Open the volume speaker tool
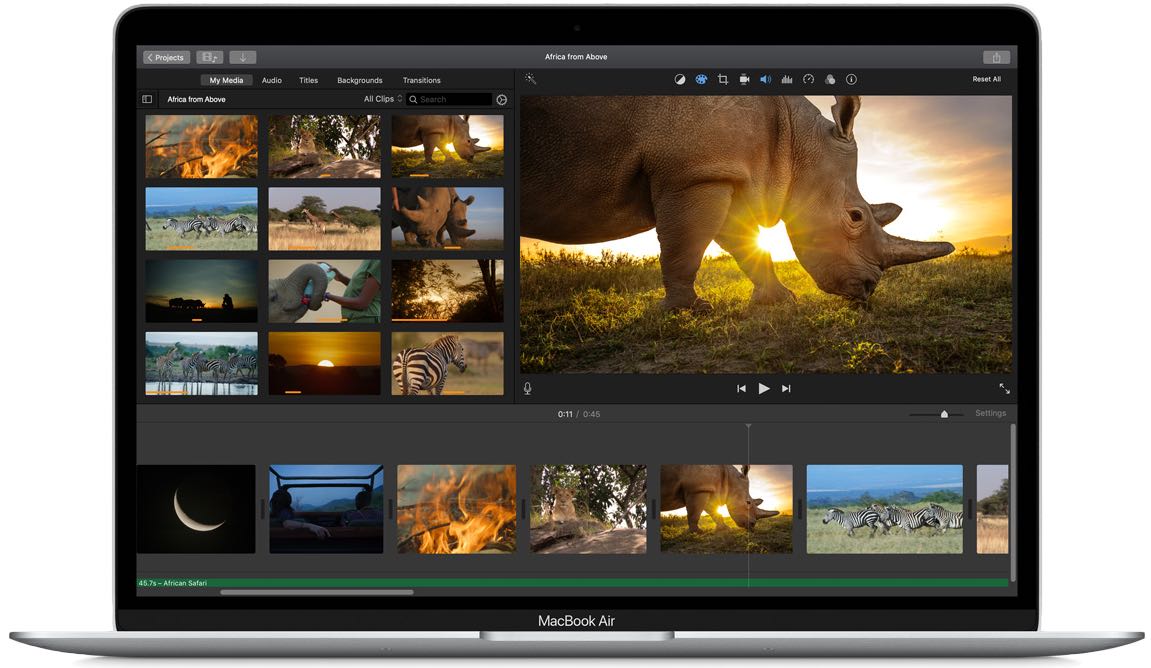 click(765, 79)
